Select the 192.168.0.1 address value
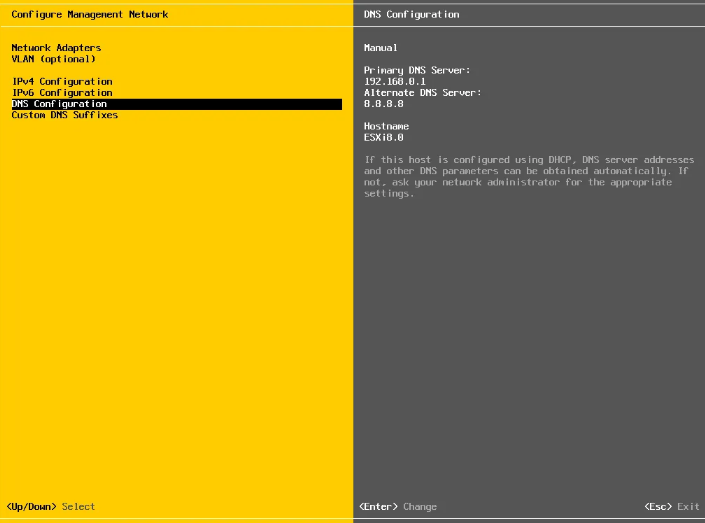 point(394,81)
